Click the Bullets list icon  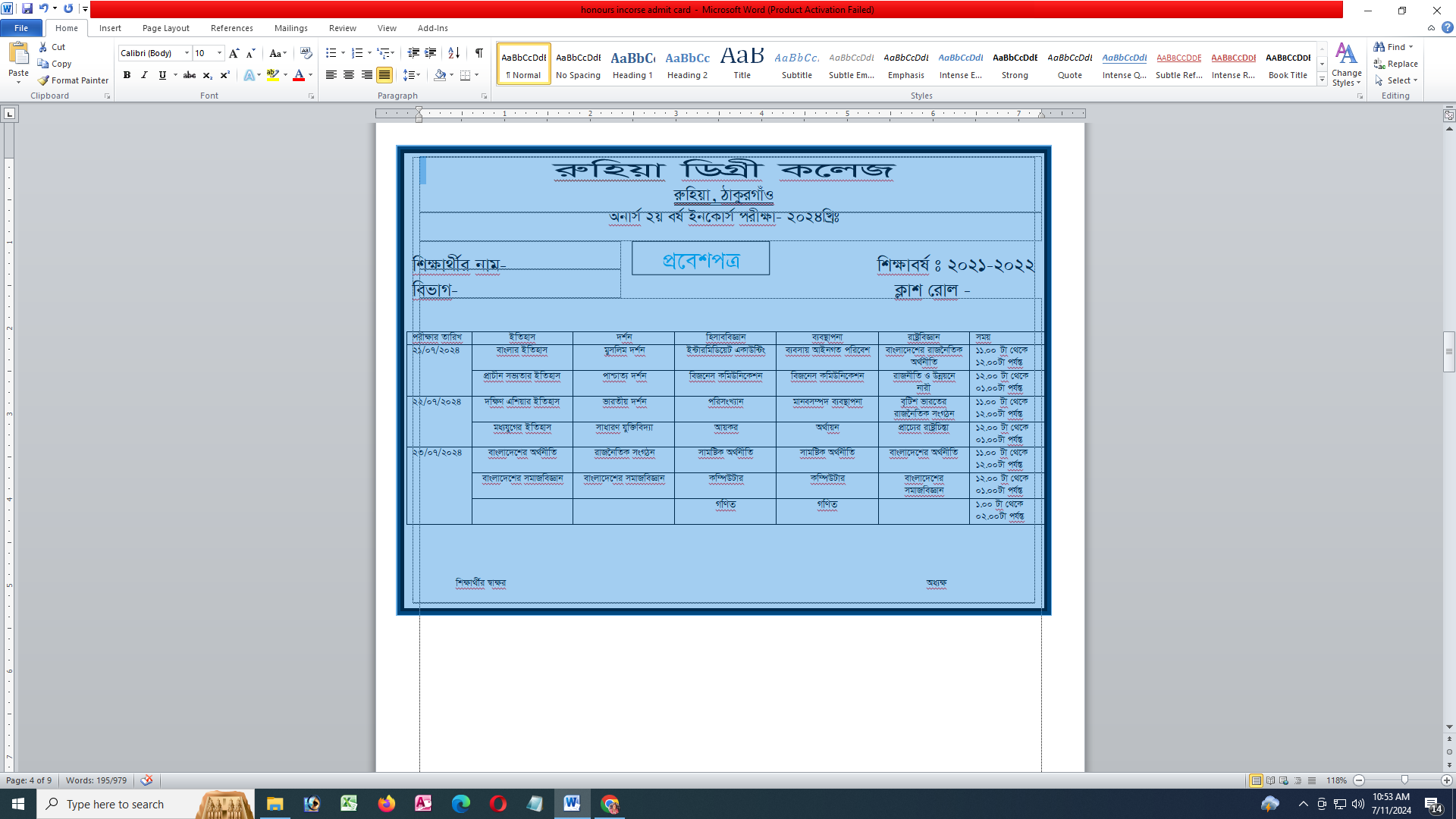(331, 53)
